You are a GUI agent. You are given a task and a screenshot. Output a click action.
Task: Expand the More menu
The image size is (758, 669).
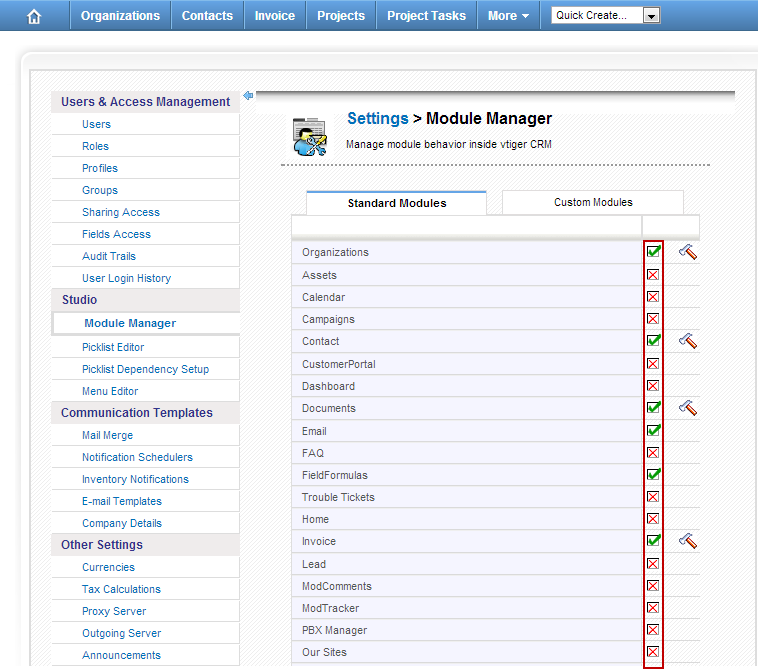(x=508, y=16)
